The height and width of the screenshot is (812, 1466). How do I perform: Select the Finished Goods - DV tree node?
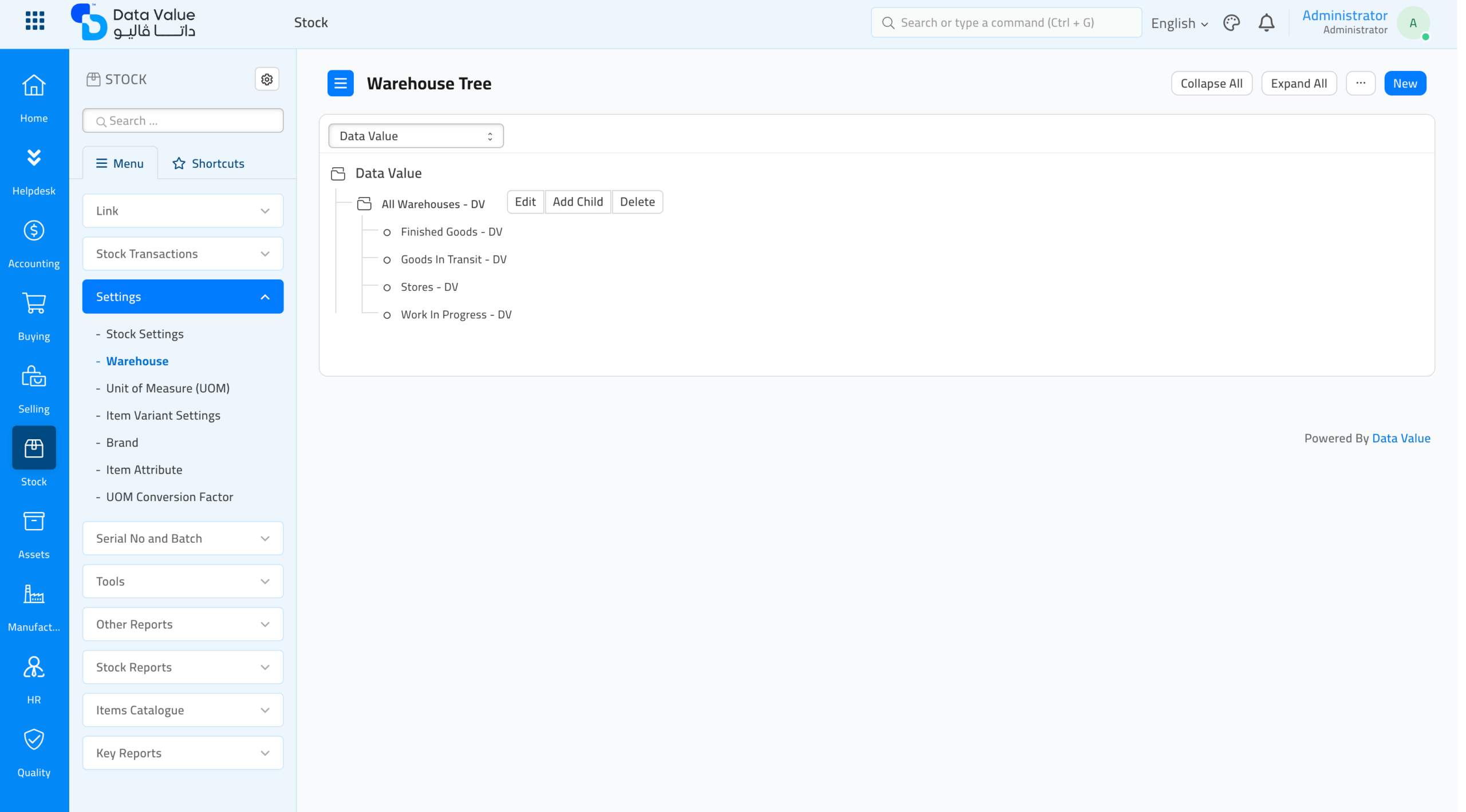451,232
